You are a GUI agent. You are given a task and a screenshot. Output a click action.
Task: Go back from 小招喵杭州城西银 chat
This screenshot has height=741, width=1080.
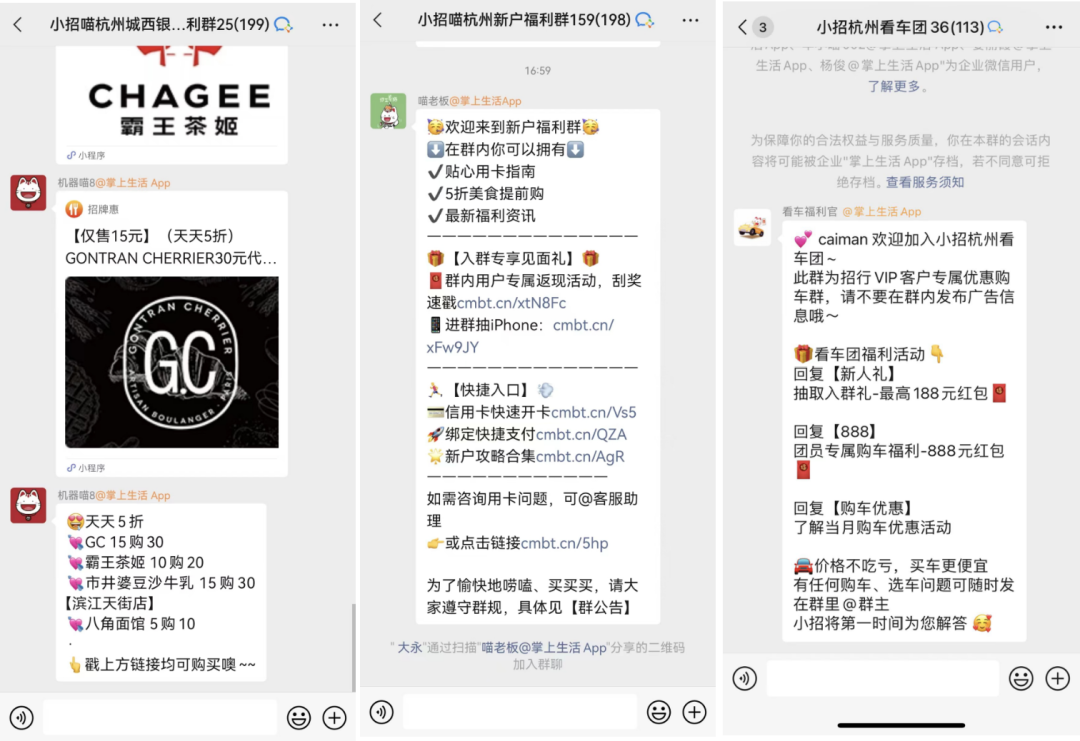(18, 25)
